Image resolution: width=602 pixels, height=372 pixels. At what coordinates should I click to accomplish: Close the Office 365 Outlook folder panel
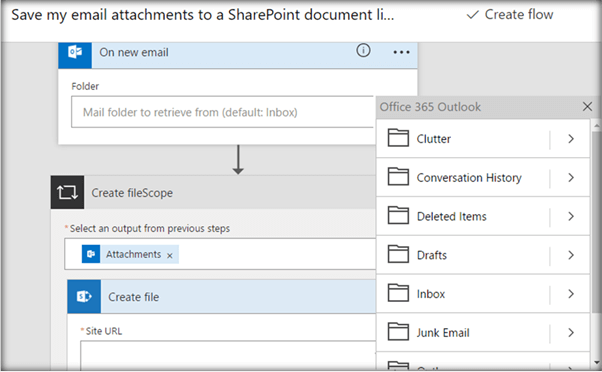click(x=587, y=106)
